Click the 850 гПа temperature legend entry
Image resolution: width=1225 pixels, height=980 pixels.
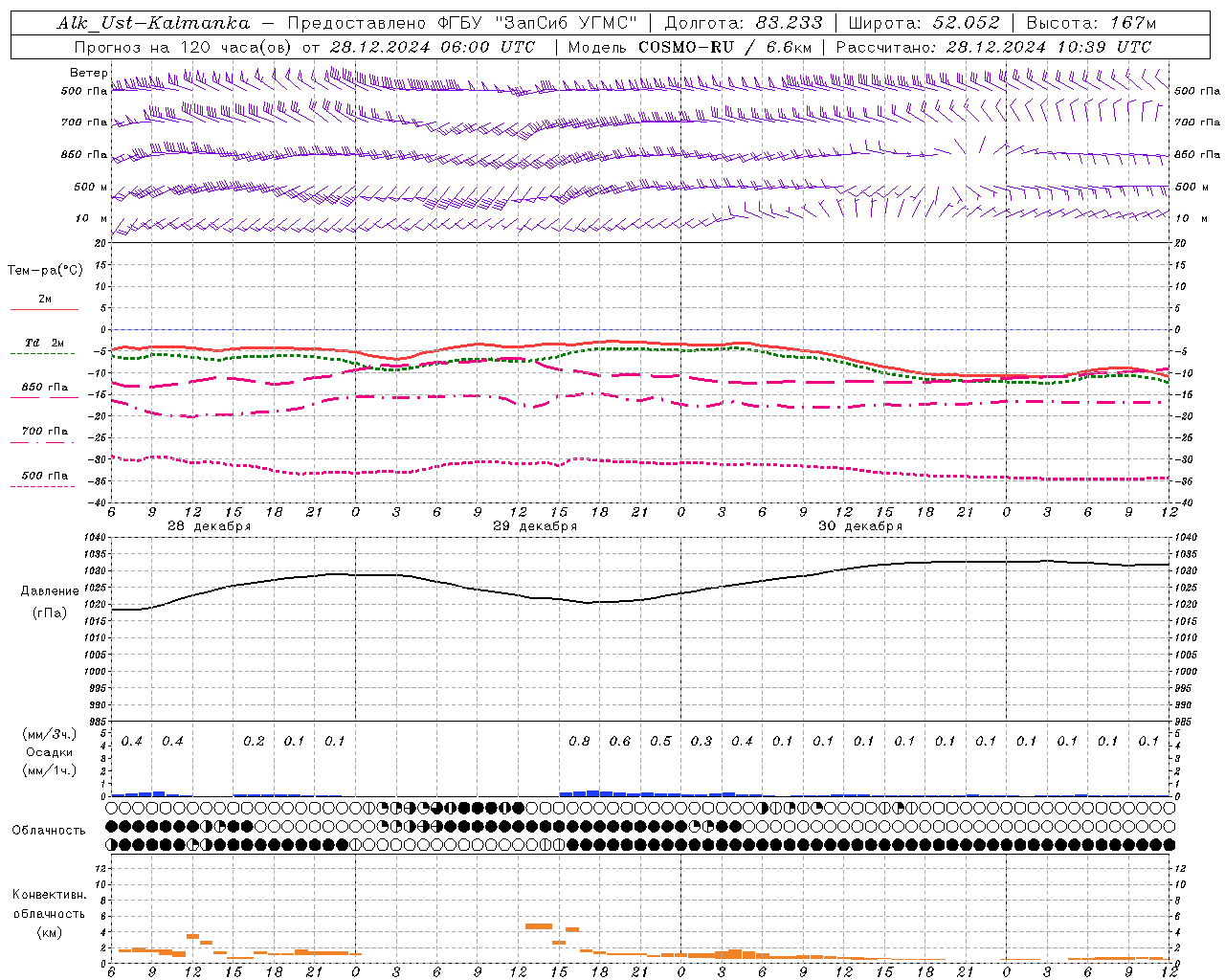point(45,388)
